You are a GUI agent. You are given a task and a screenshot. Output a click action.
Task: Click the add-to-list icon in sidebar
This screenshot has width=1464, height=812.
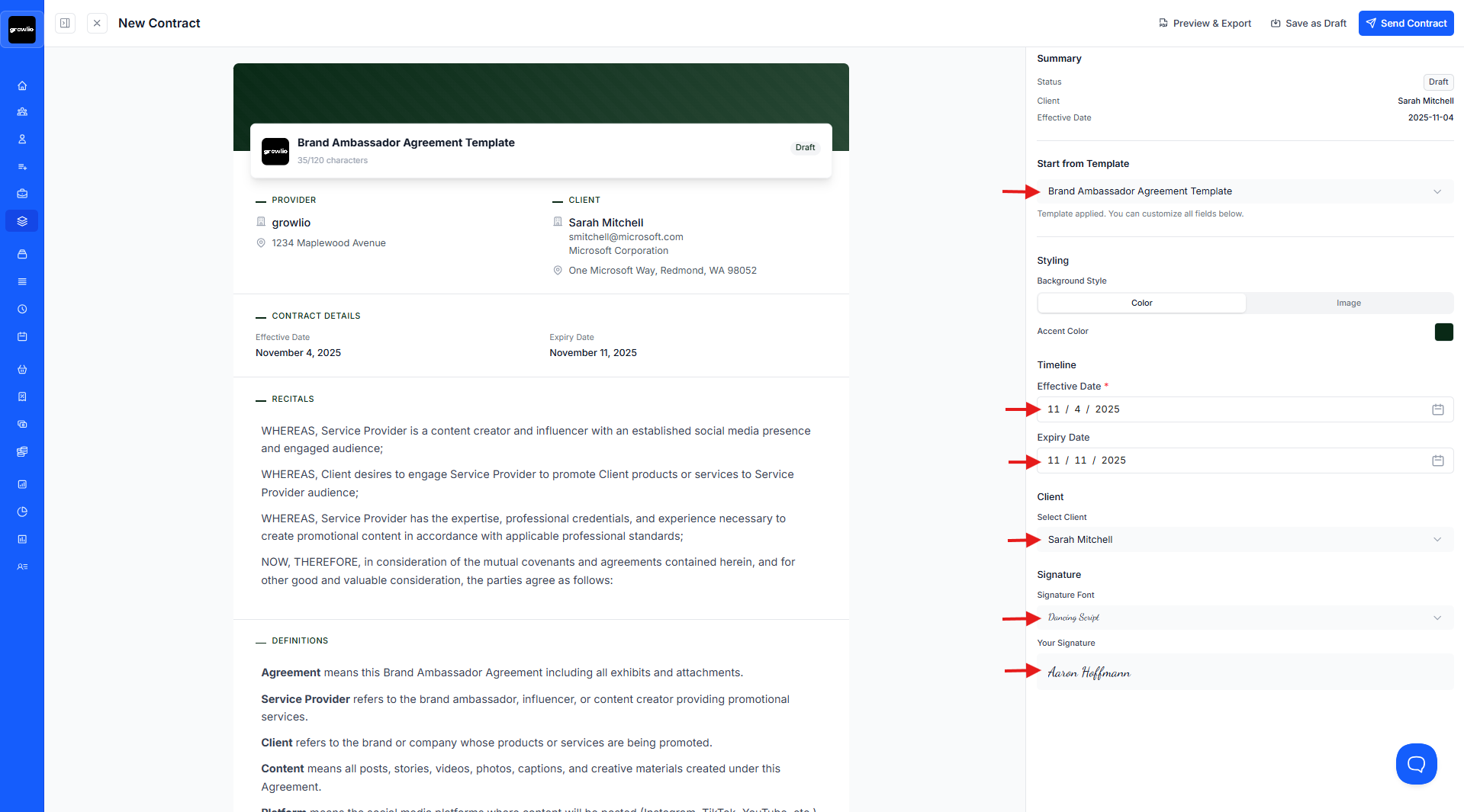click(x=22, y=167)
